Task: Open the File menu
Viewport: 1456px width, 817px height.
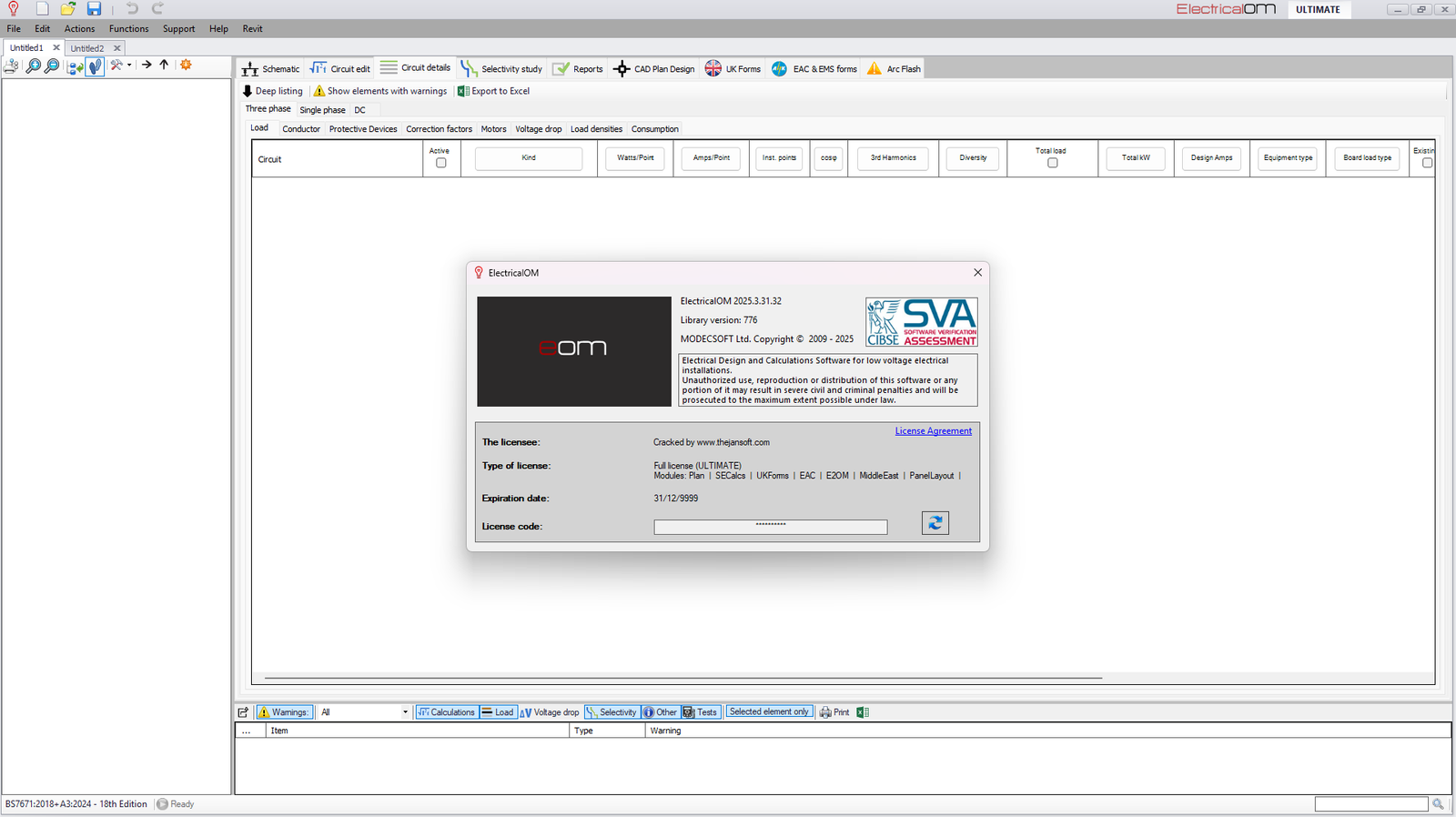Action: coord(14,29)
